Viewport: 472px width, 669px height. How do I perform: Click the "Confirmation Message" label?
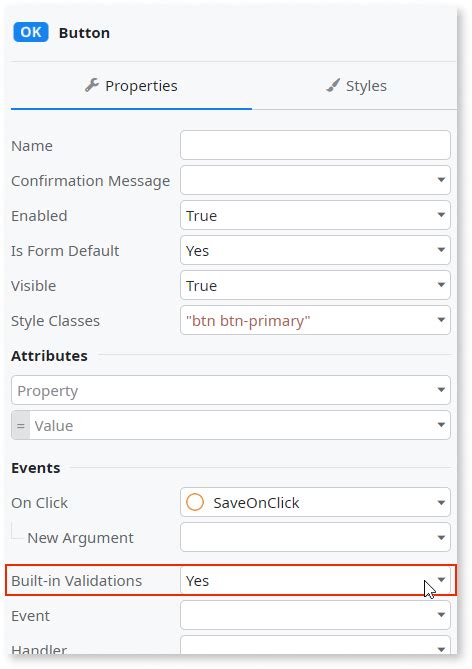click(x=90, y=181)
